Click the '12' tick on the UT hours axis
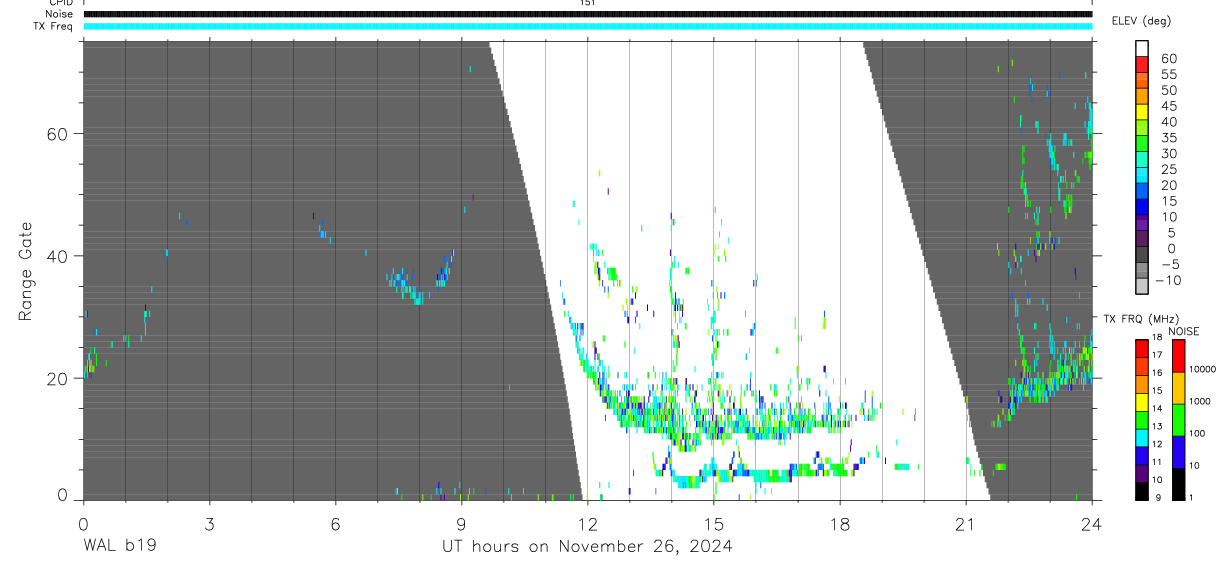The image size is (1228, 567). [587, 523]
